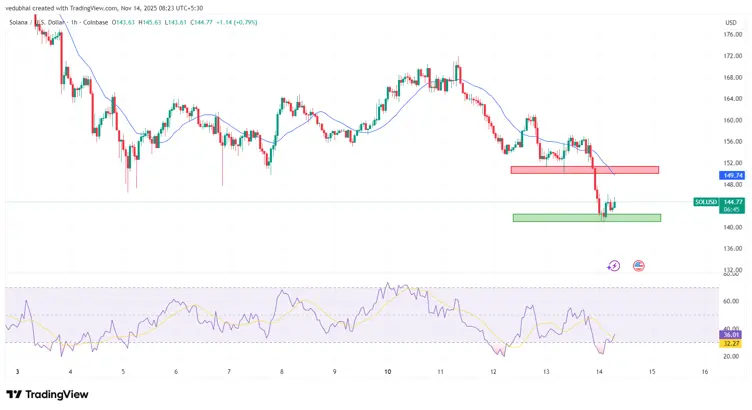The width and height of the screenshot is (752, 410).
Task: Click the blue 149.74 moving average label
Action: point(733,175)
